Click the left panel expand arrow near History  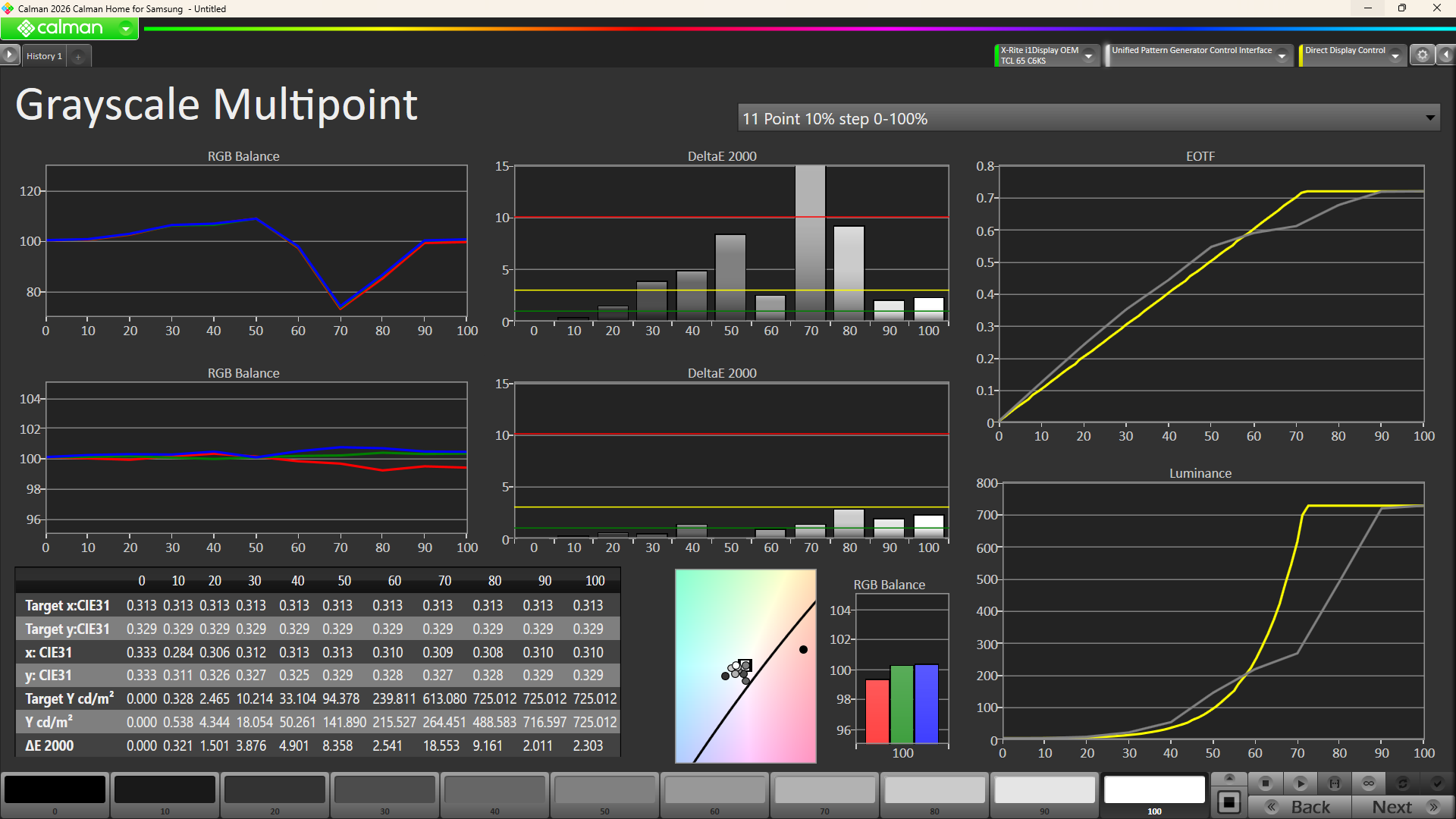point(9,55)
